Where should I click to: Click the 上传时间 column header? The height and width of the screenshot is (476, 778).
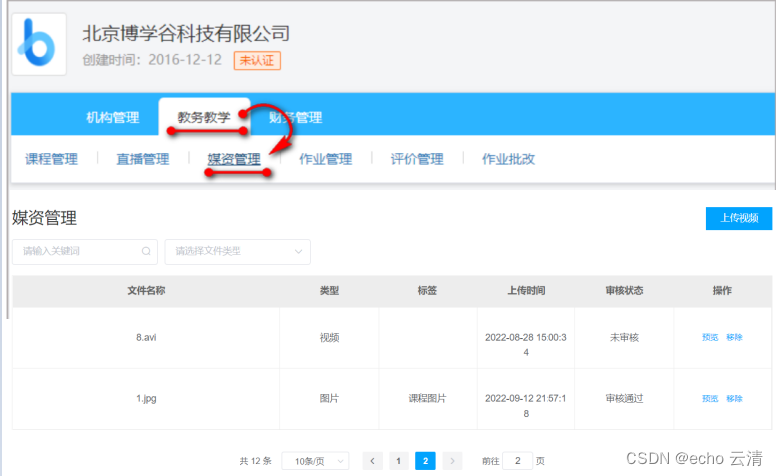[526, 291]
